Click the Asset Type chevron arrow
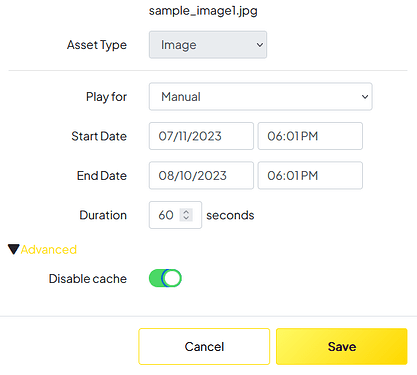Viewport: 417px width, 375px height. click(x=260, y=45)
